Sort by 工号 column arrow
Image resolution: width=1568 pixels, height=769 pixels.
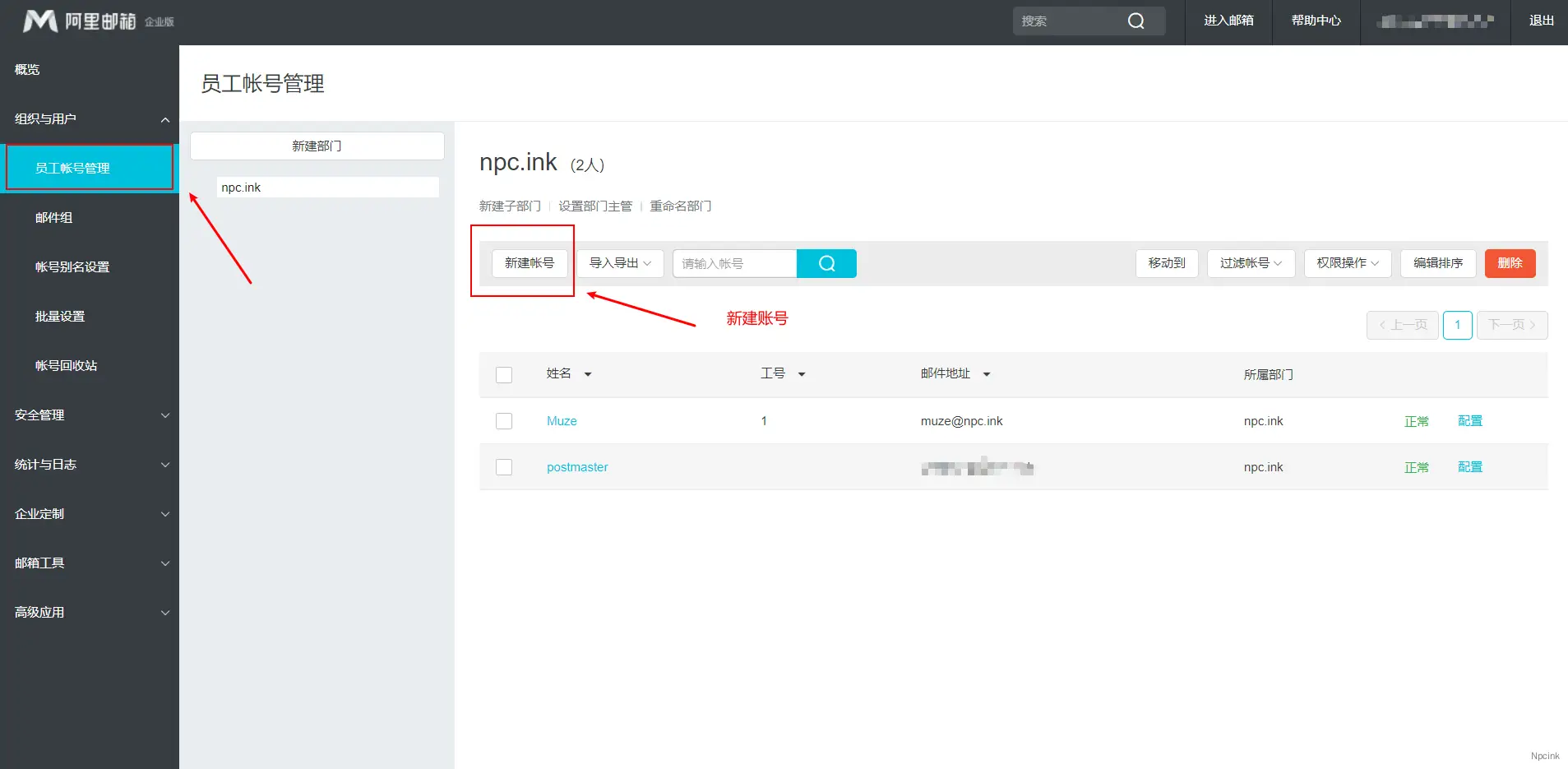click(x=802, y=374)
